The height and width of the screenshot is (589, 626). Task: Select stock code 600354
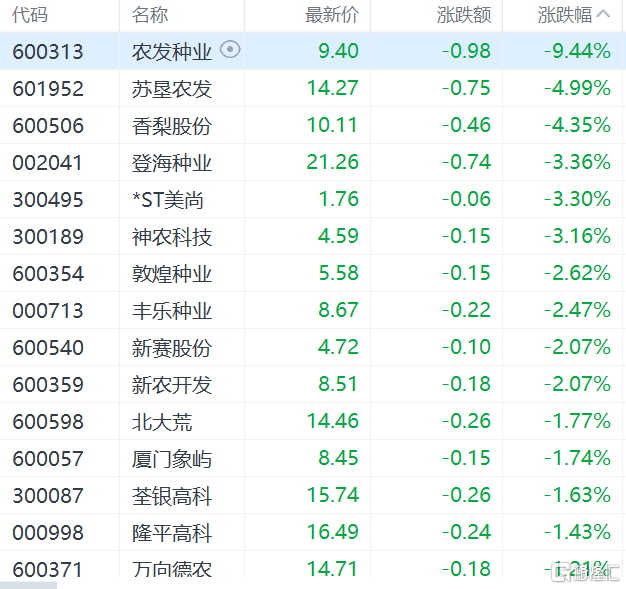point(48,274)
